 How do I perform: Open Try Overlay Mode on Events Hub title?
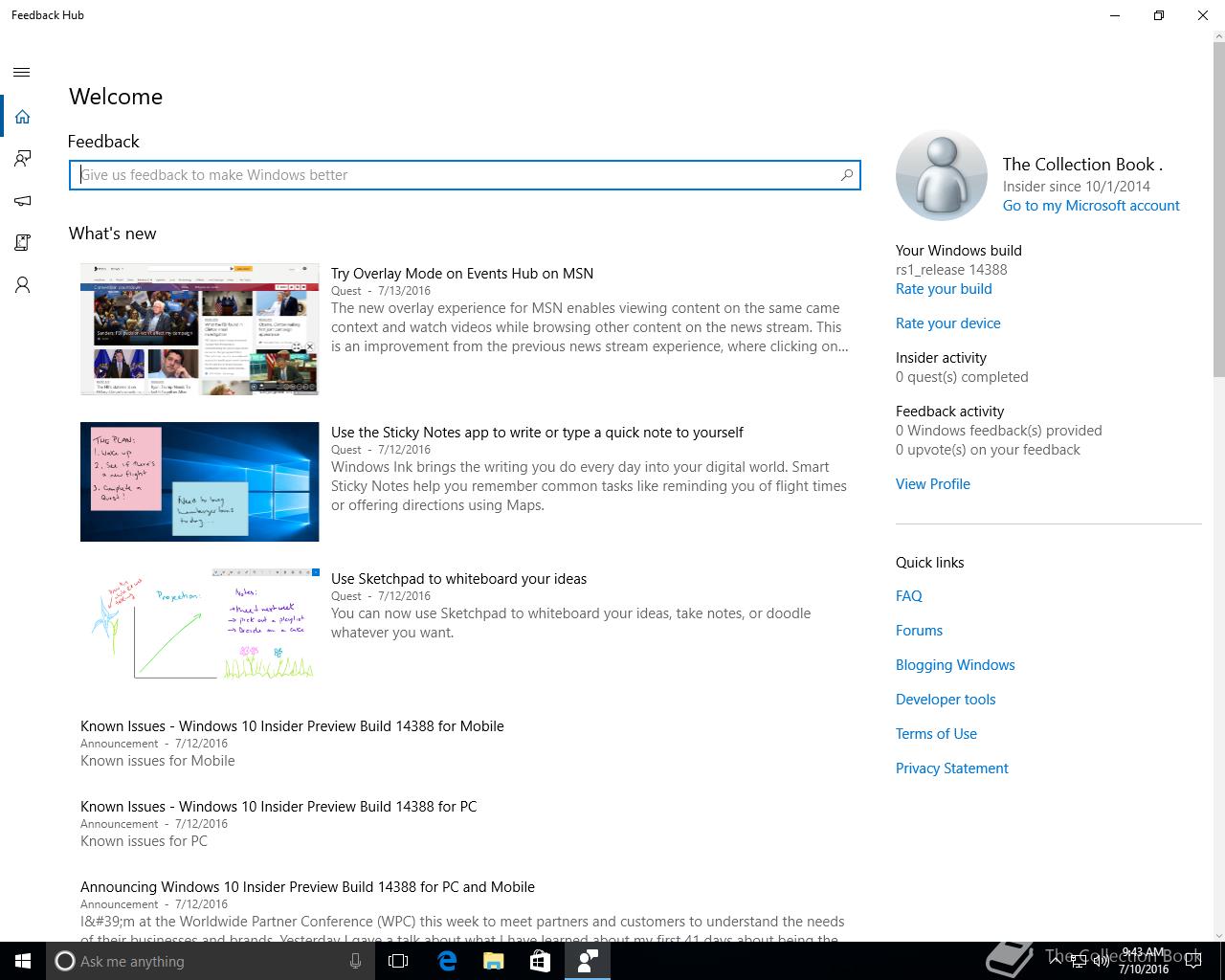[462, 274]
